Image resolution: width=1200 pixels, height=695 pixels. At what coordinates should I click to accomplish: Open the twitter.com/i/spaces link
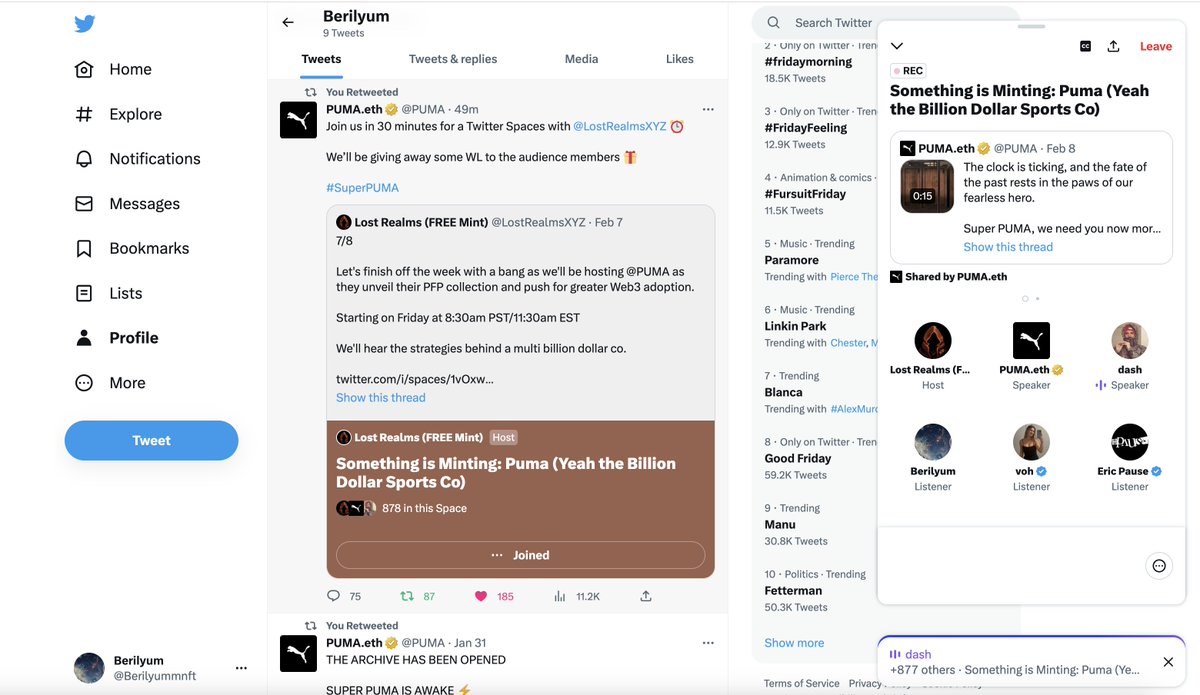point(415,379)
